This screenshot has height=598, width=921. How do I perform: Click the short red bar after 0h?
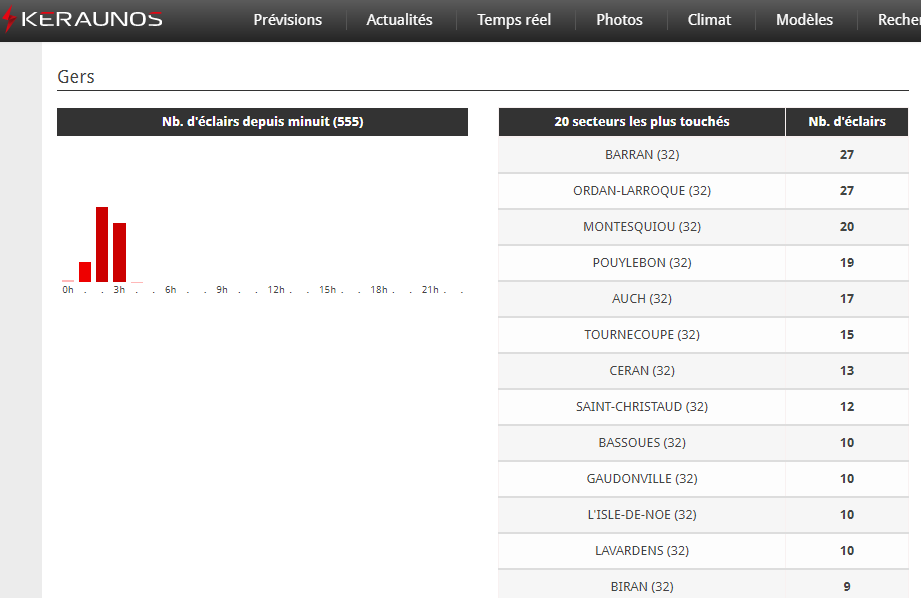click(85, 272)
